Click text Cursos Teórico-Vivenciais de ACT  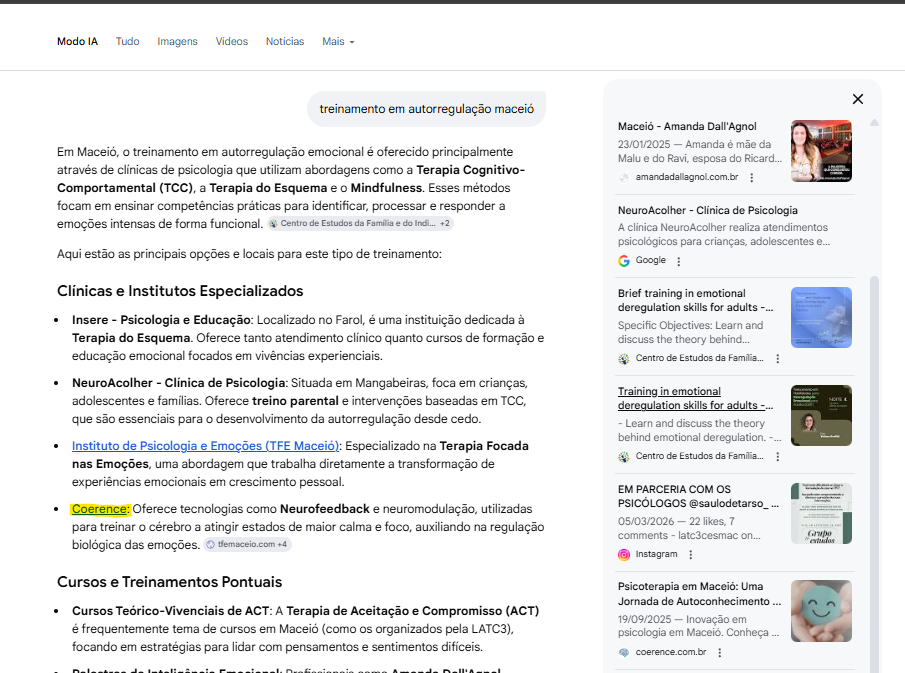(170, 611)
